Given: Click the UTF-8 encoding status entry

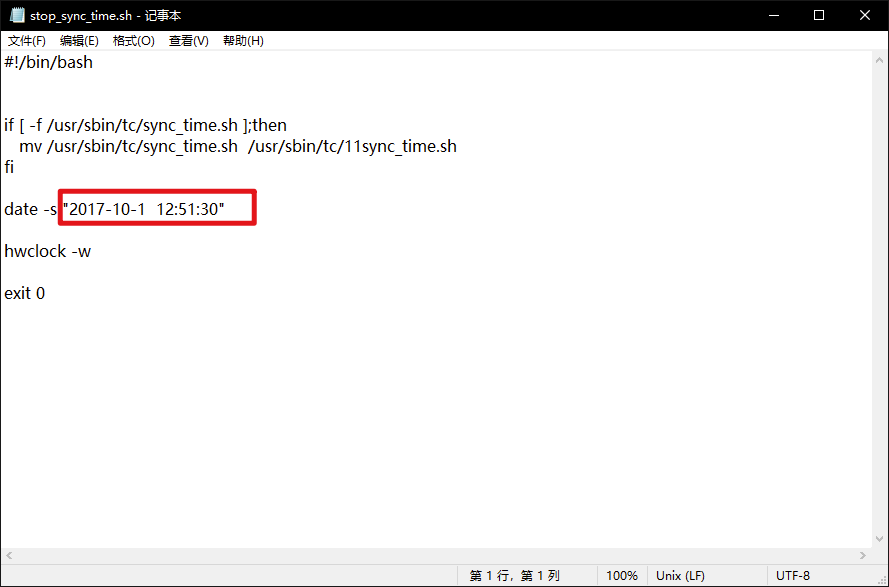Looking at the screenshot, I should point(793,576).
